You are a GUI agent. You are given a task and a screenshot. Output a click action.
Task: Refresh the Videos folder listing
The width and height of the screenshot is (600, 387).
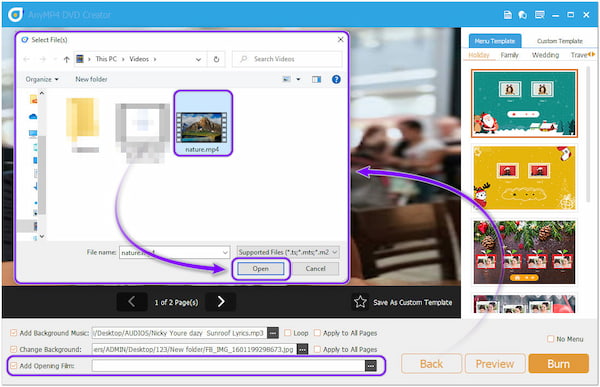(x=216, y=59)
